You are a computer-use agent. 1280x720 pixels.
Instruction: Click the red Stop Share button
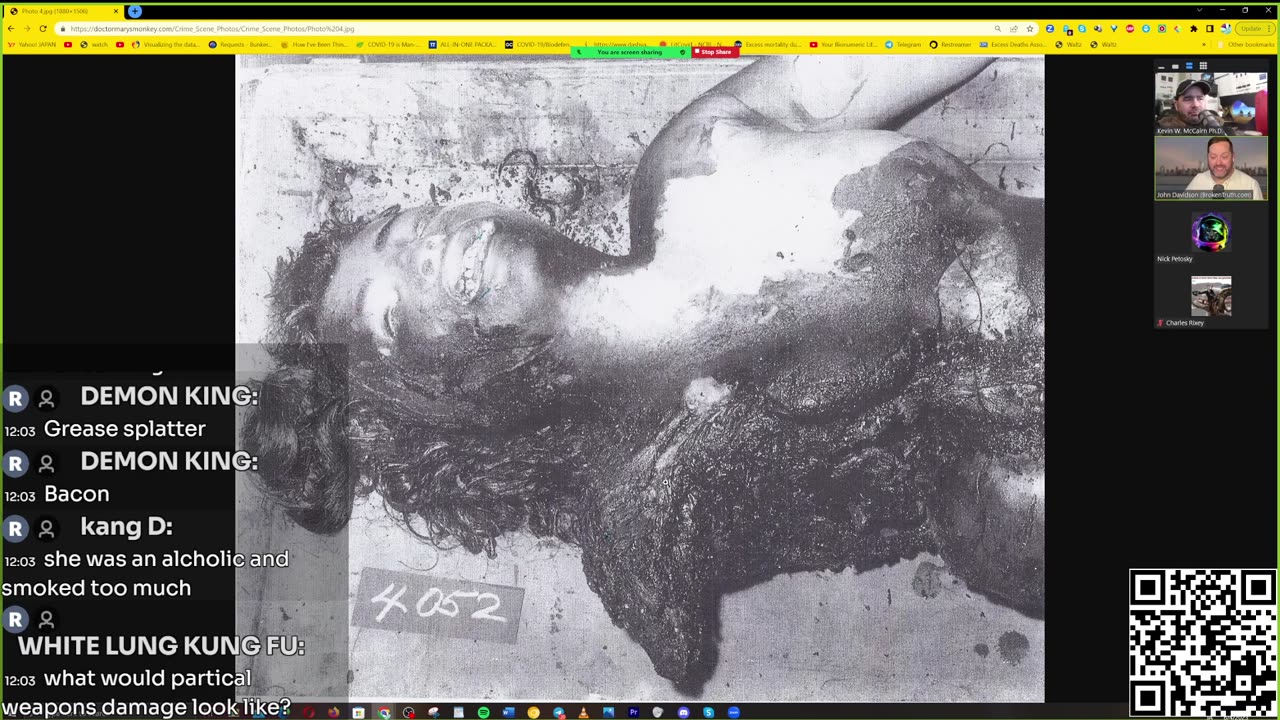coord(715,52)
